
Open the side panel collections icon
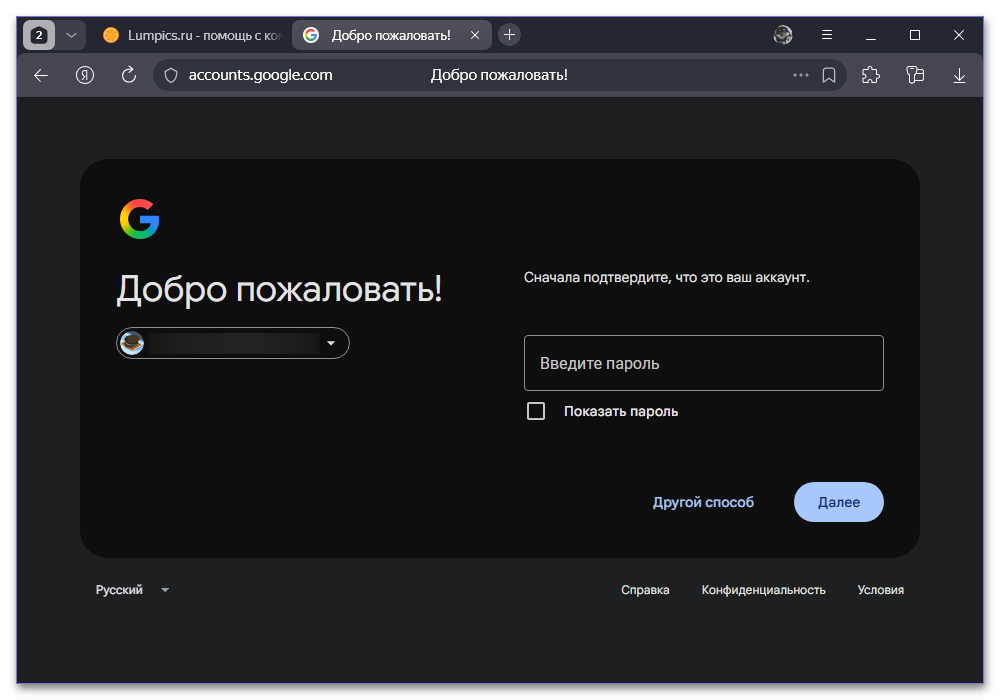[915, 75]
